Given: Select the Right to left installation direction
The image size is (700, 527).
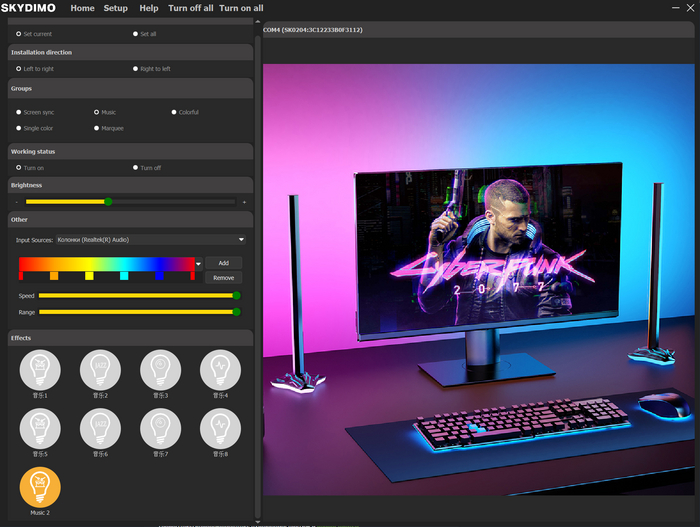Looking at the screenshot, I should click(x=136, y=69).
